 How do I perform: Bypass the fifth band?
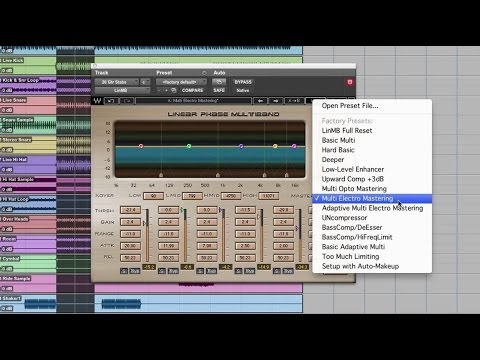pos(288,271)
